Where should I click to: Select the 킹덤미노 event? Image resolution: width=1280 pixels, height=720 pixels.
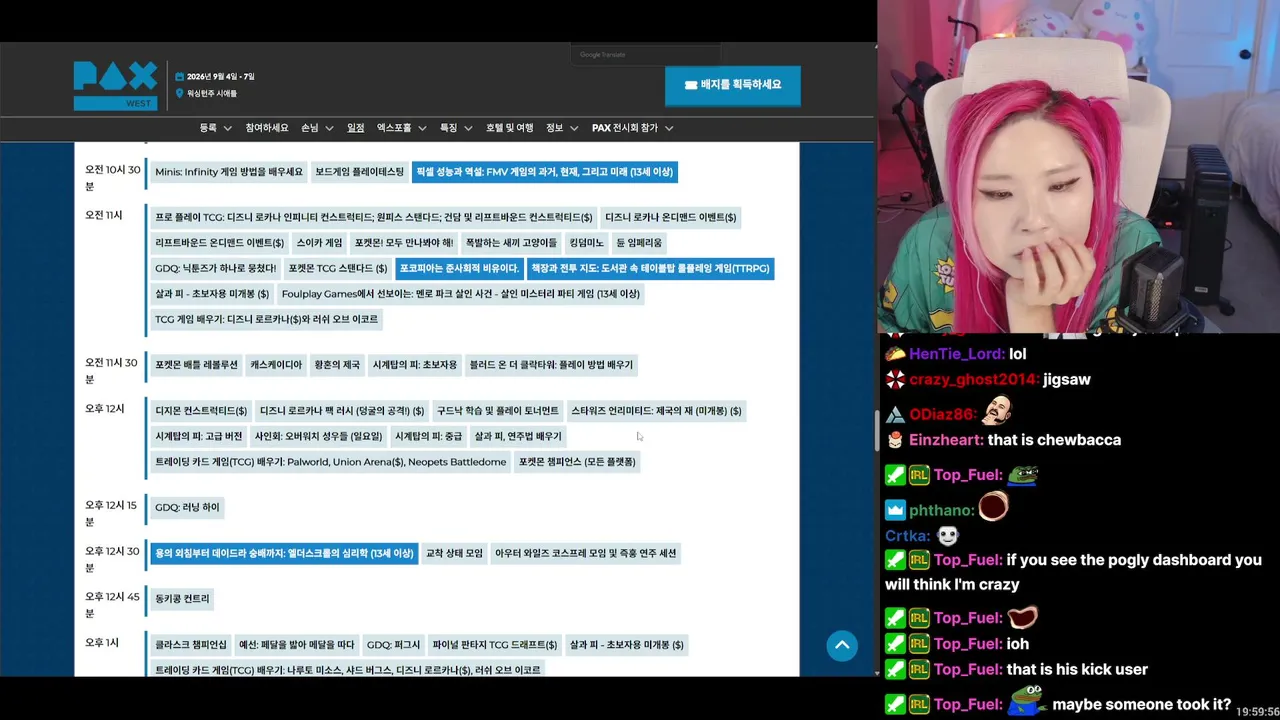tap(587, 243)
